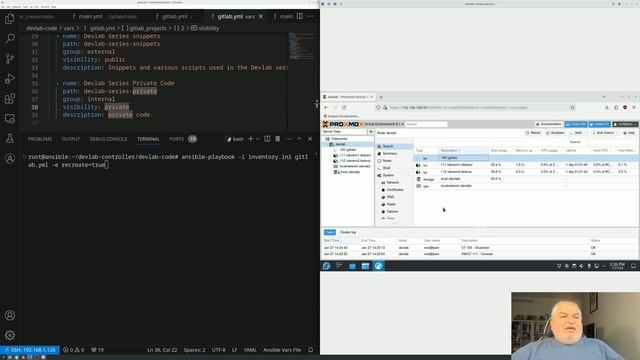Click into the terminal command line

[168, 161]
